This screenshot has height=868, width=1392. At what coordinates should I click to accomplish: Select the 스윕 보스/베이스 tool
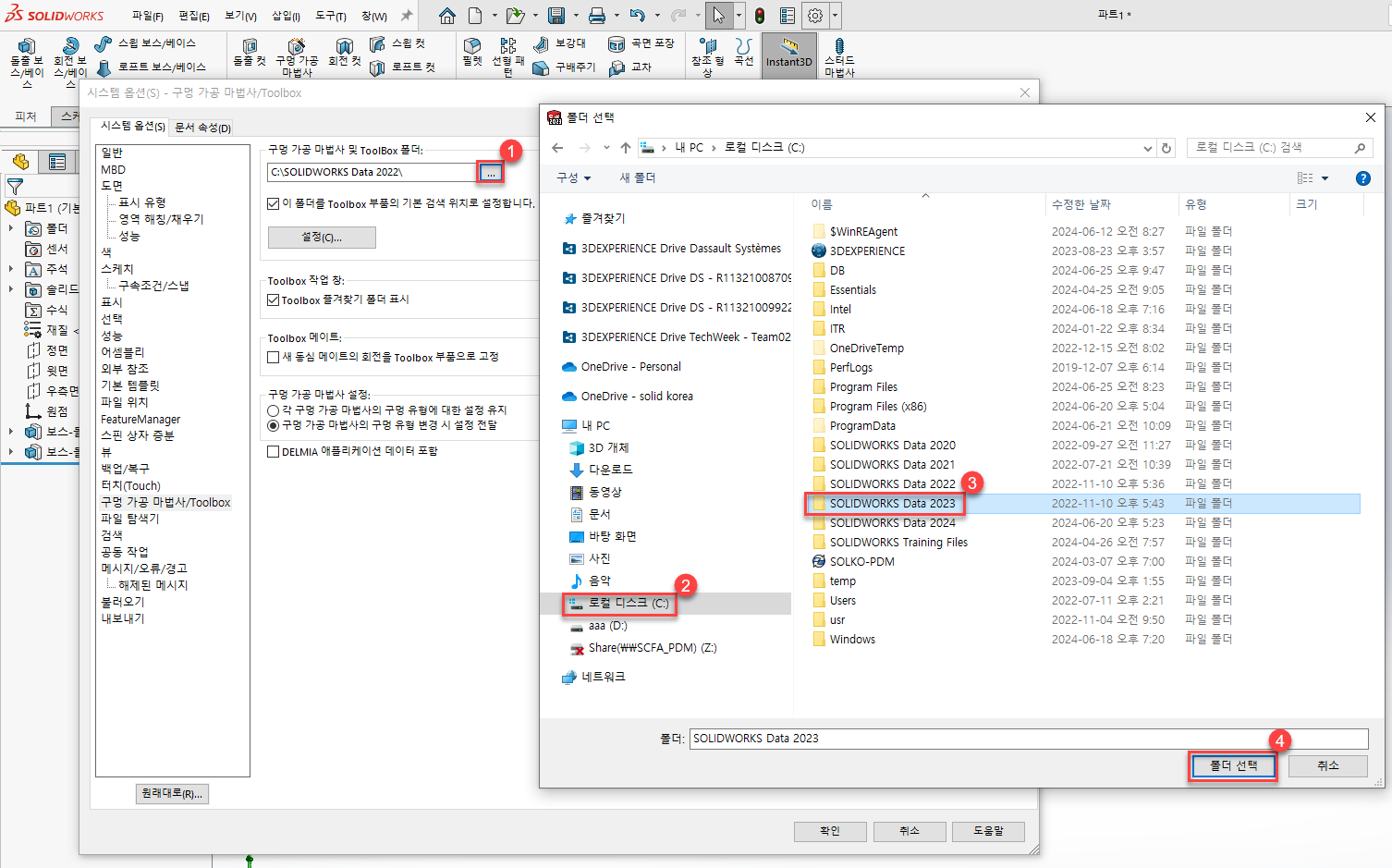point(145,43)
